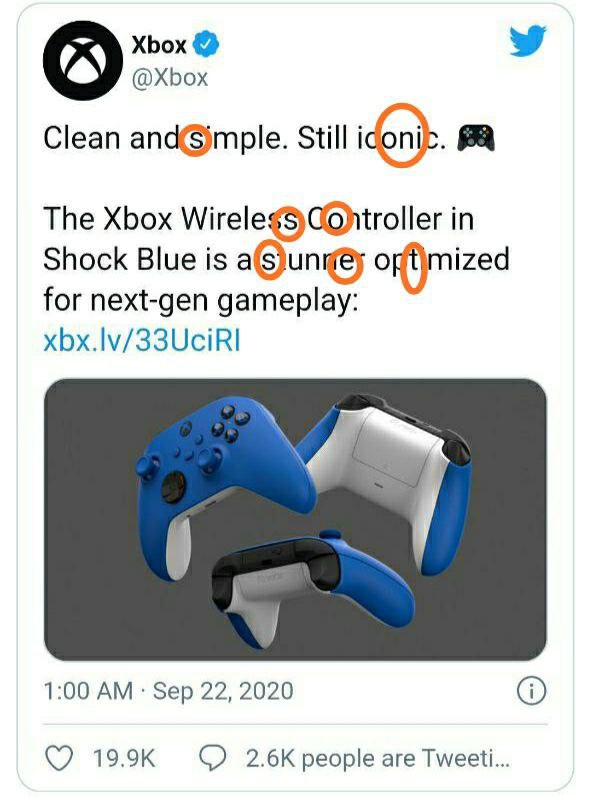Open the Xbox profile avatar
591x797 pixels.
pos(83,60)
